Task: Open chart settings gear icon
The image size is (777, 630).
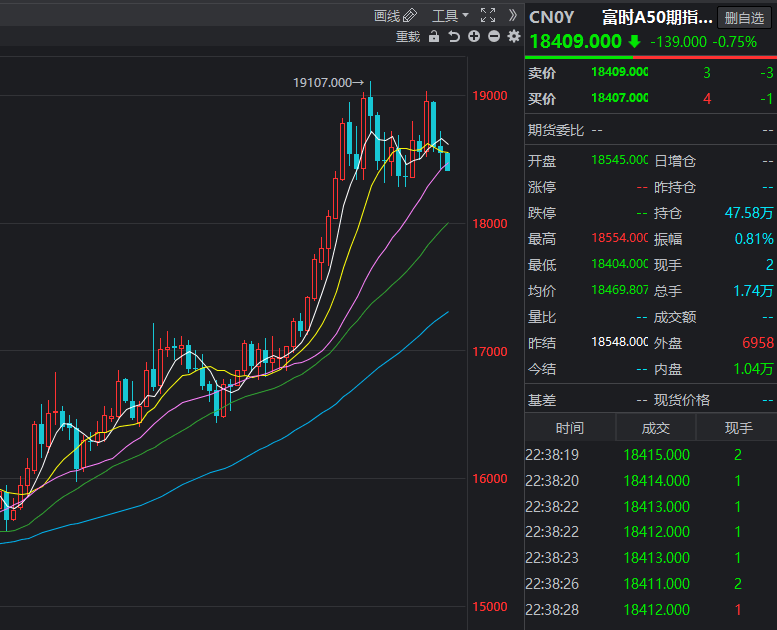Action: (x=514, y=36)
